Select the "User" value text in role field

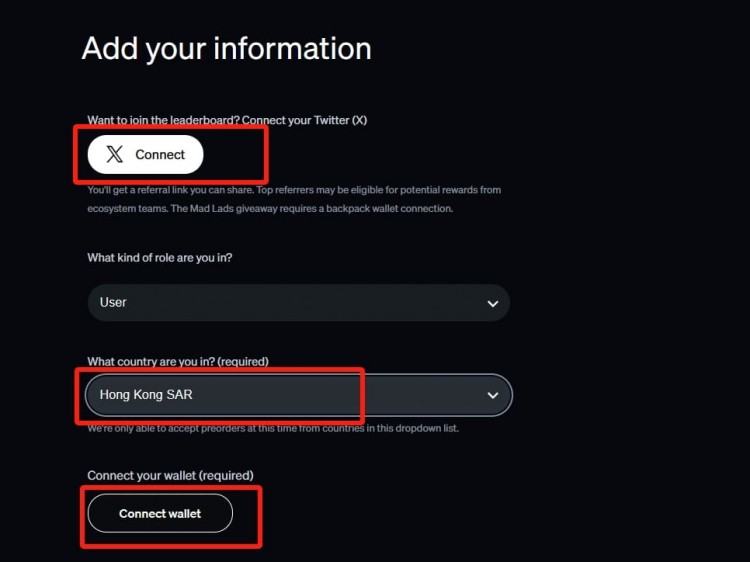click(113, 302)
